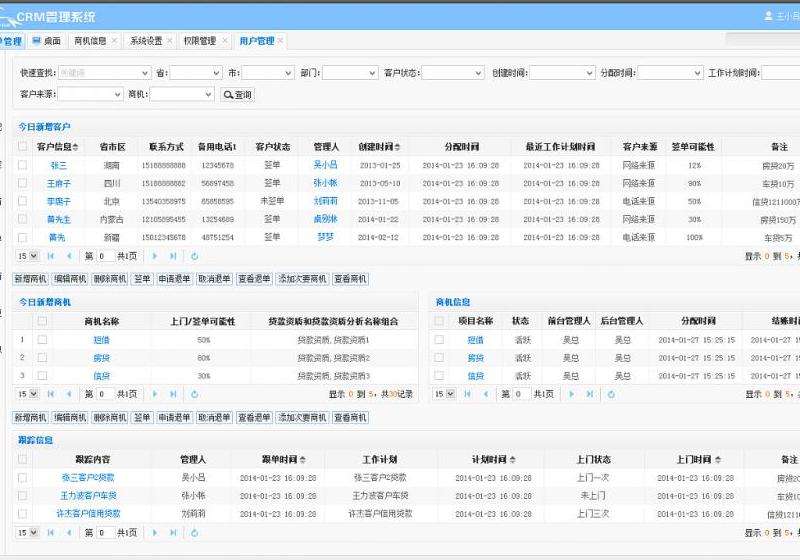This screenshot has height=560, width=800.
Task: Open the 快速查找 combo box
Action: click(105, 73)
